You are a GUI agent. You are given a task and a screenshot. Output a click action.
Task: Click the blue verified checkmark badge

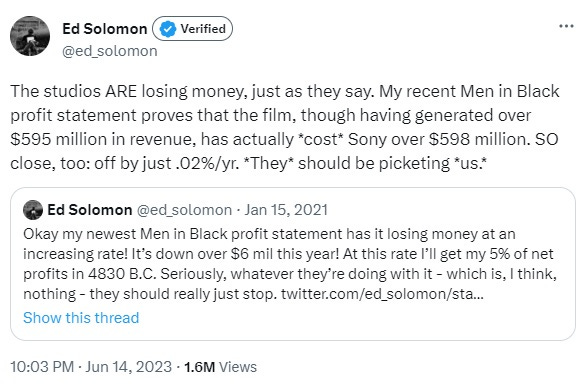click(168, 29)
